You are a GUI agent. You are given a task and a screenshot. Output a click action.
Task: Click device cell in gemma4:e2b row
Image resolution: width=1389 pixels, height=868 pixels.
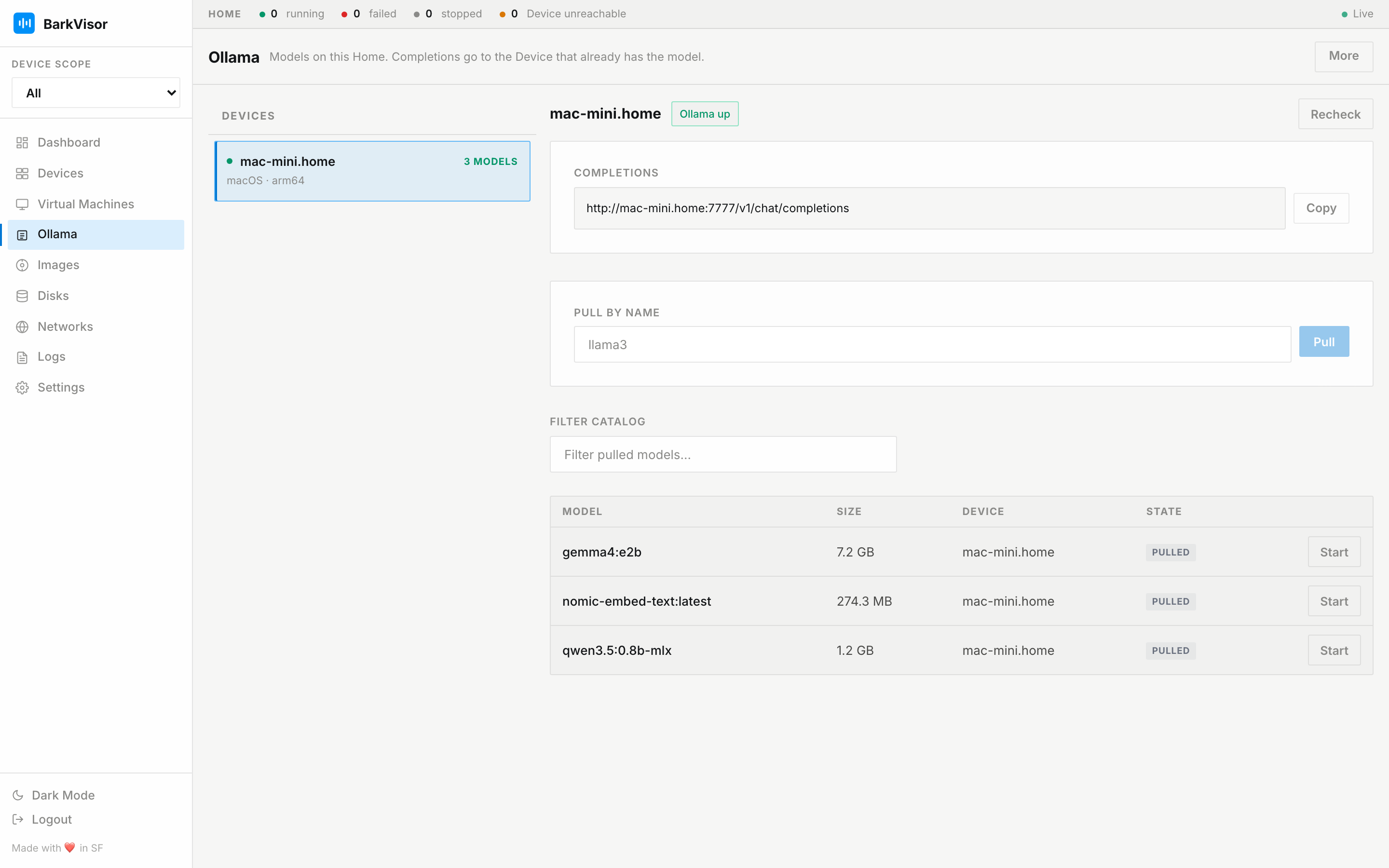point(1008,552)
